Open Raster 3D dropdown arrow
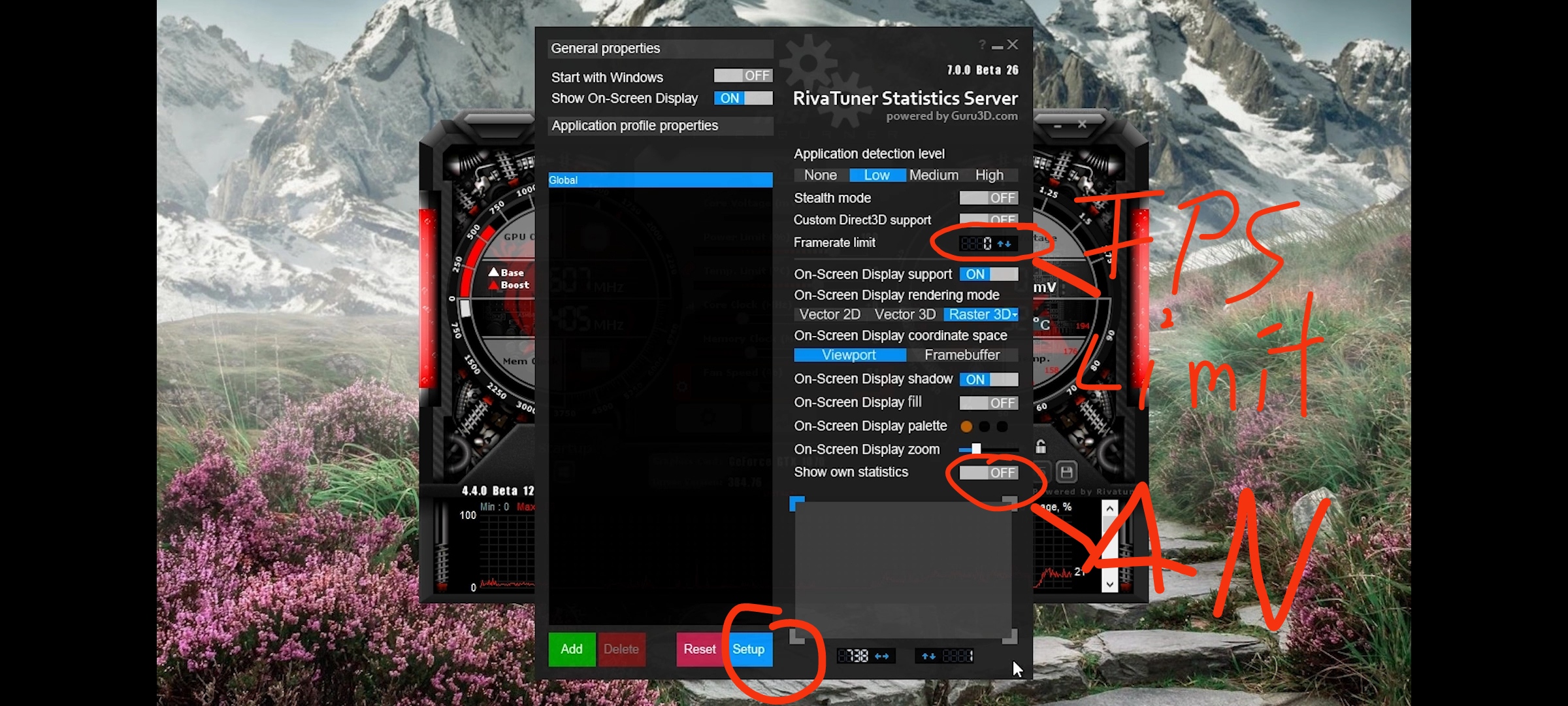The image size is (1568, 706). click(x=1015, y=315)
